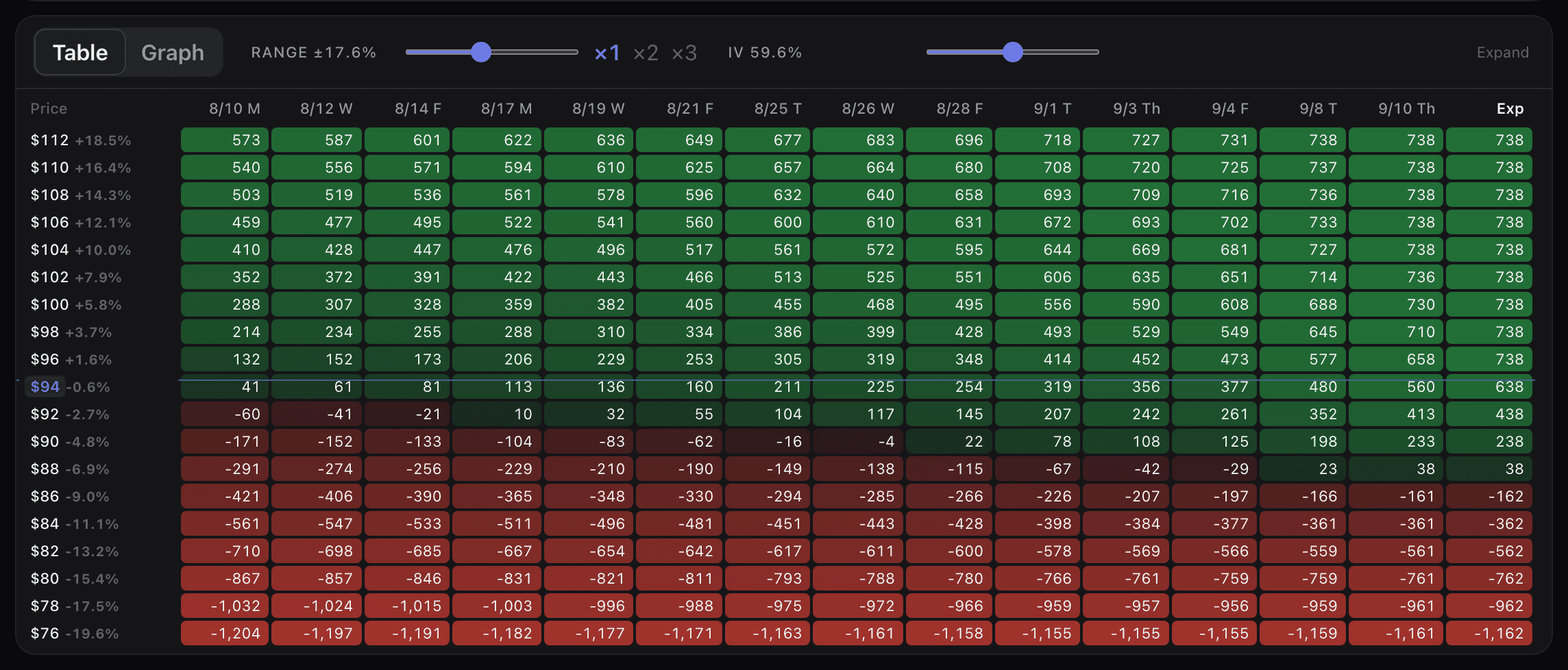This screenshot has height=670, width=1568.
Task: Select the $80 -15.4% price row label
Action: point(75,579)
